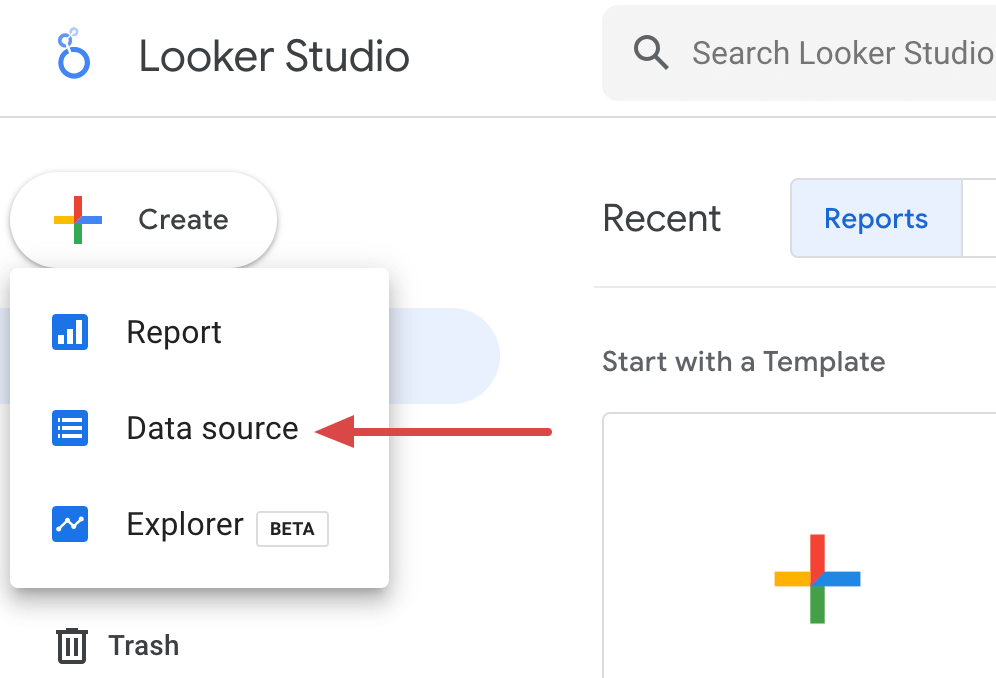Open the blank report template card
Screen dimensions: 996x678
(799, 545)
